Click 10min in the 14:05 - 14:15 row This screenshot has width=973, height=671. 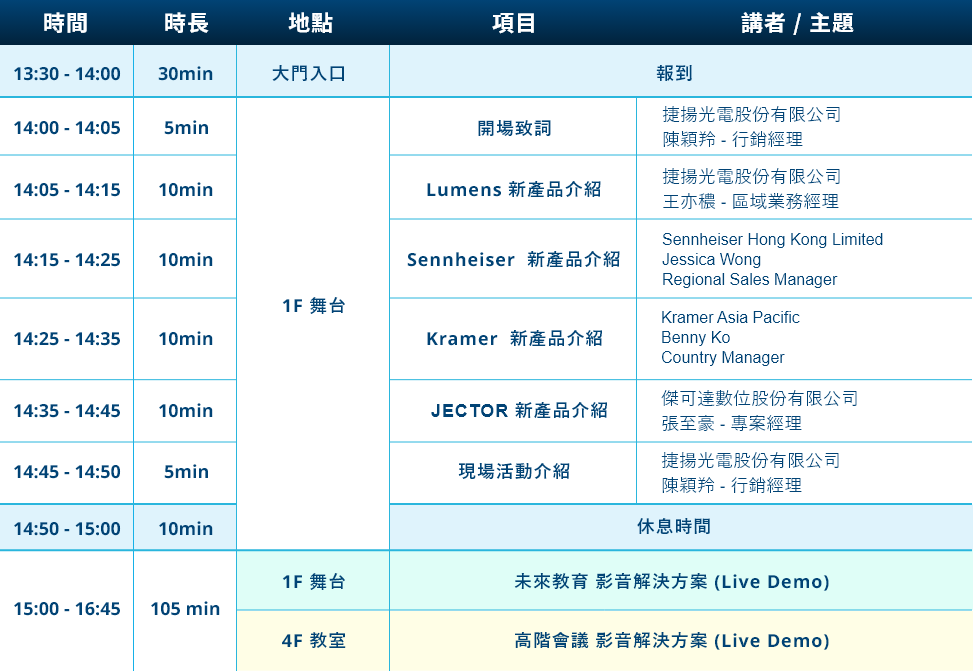pos(186,189)
